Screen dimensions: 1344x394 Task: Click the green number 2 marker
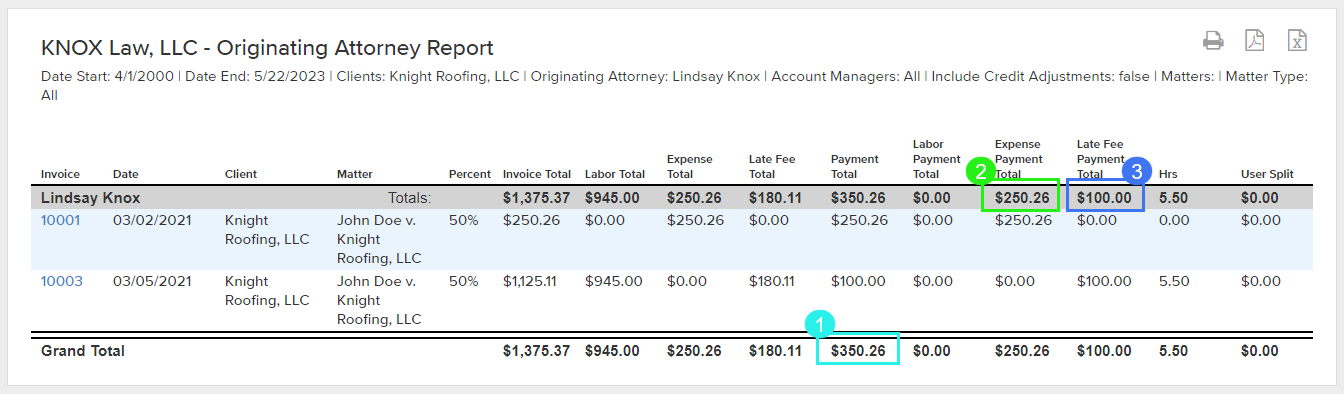[980, 171]
